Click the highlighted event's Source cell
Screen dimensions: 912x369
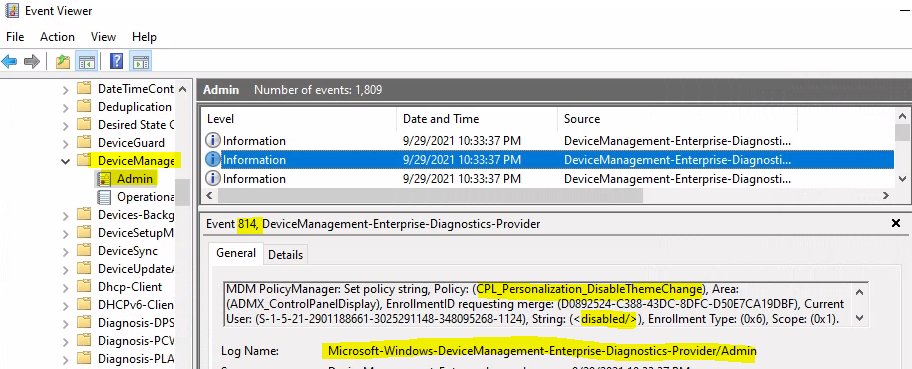pyautogui.click(x=678, y=159)
